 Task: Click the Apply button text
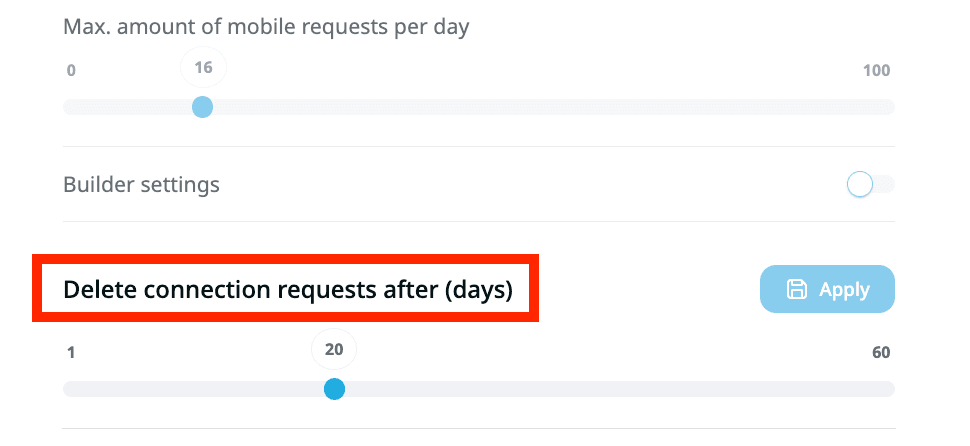pos(844,290)
